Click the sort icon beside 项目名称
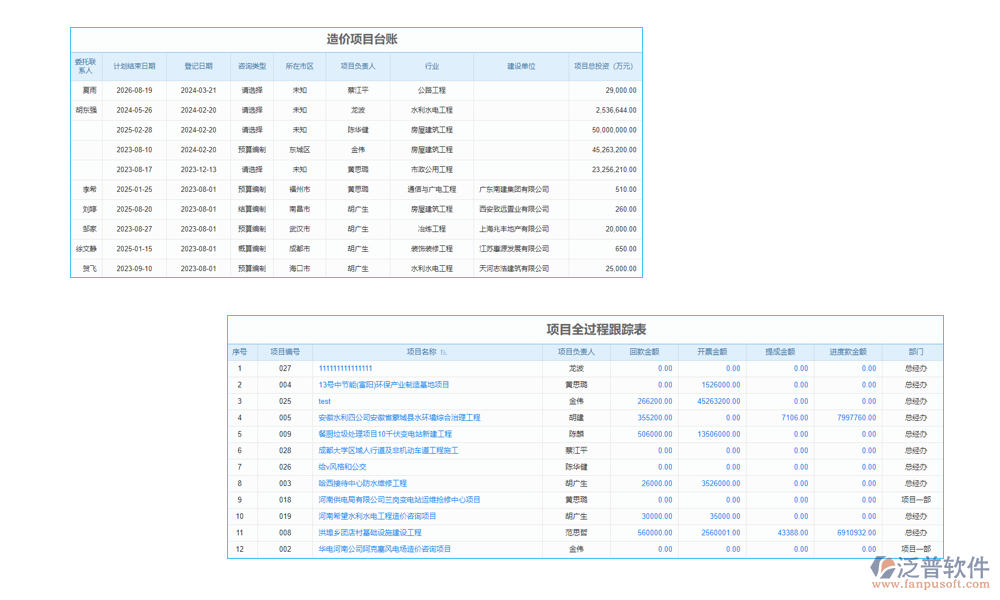Screen dimensions: 1000x600 tap(444, 352)
